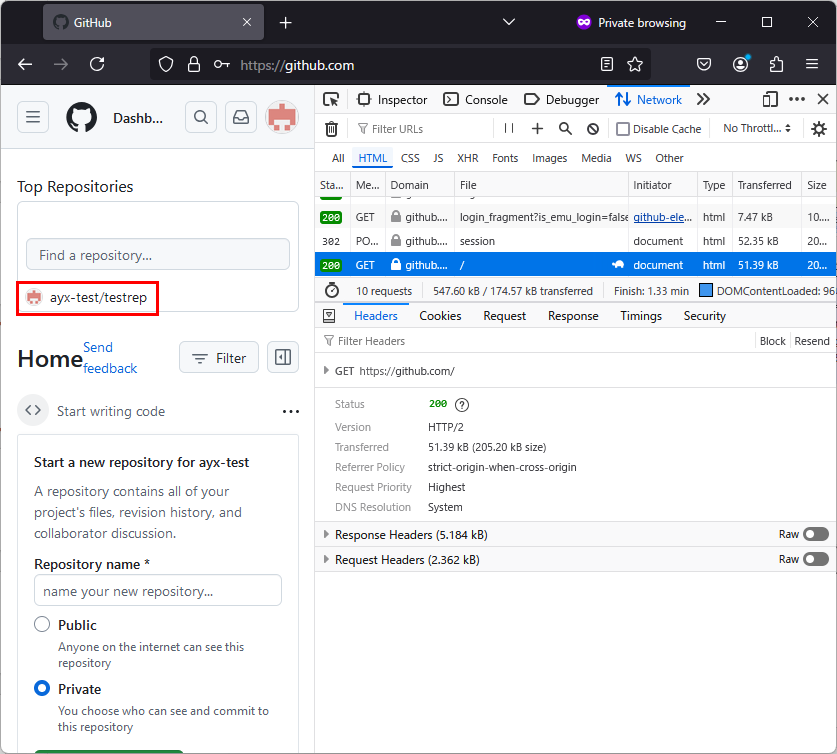
Task: Pause network recording
Action: [509, 129]
